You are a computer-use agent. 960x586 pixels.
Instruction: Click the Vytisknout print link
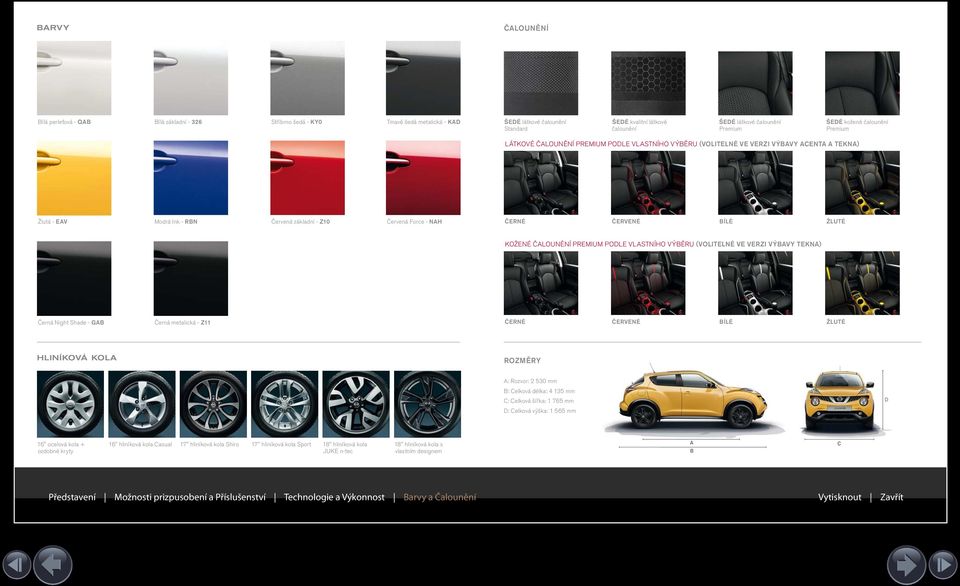(839, 497)
